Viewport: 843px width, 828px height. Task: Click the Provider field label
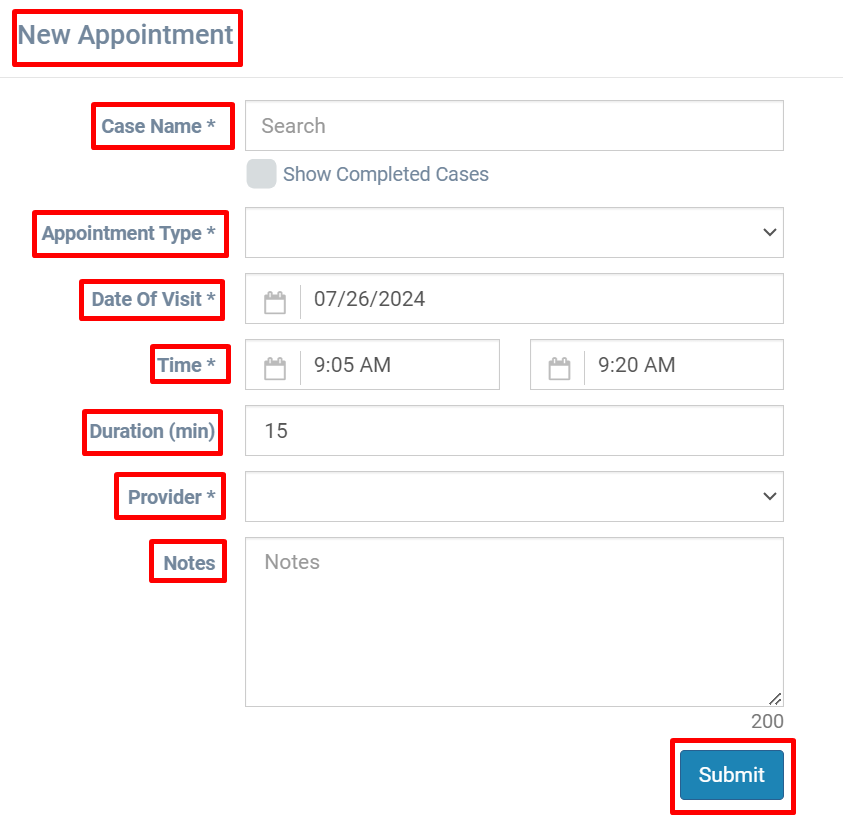[172, 497]
